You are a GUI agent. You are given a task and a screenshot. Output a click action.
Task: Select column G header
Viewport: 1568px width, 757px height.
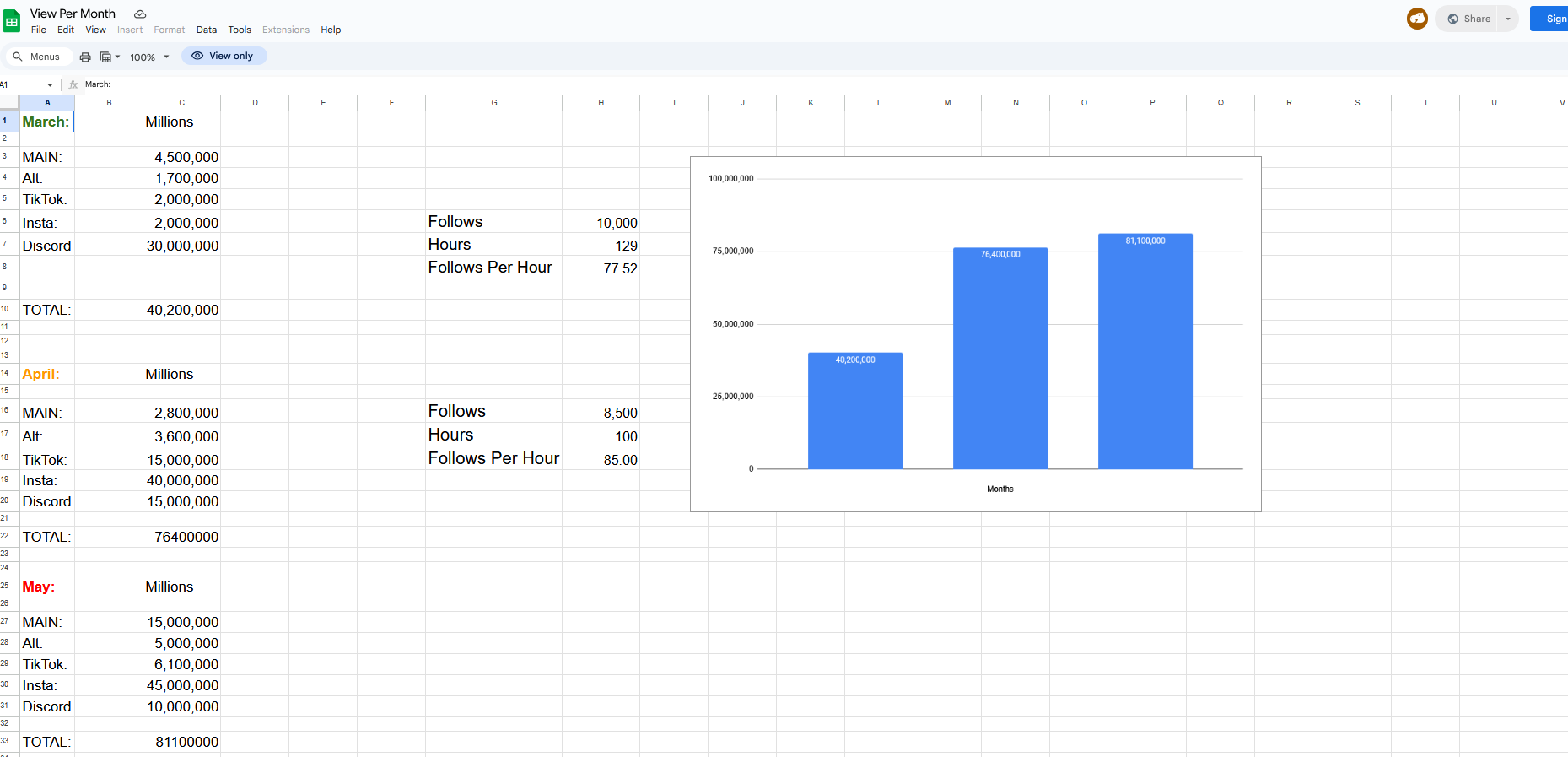(x=494, y=103)
